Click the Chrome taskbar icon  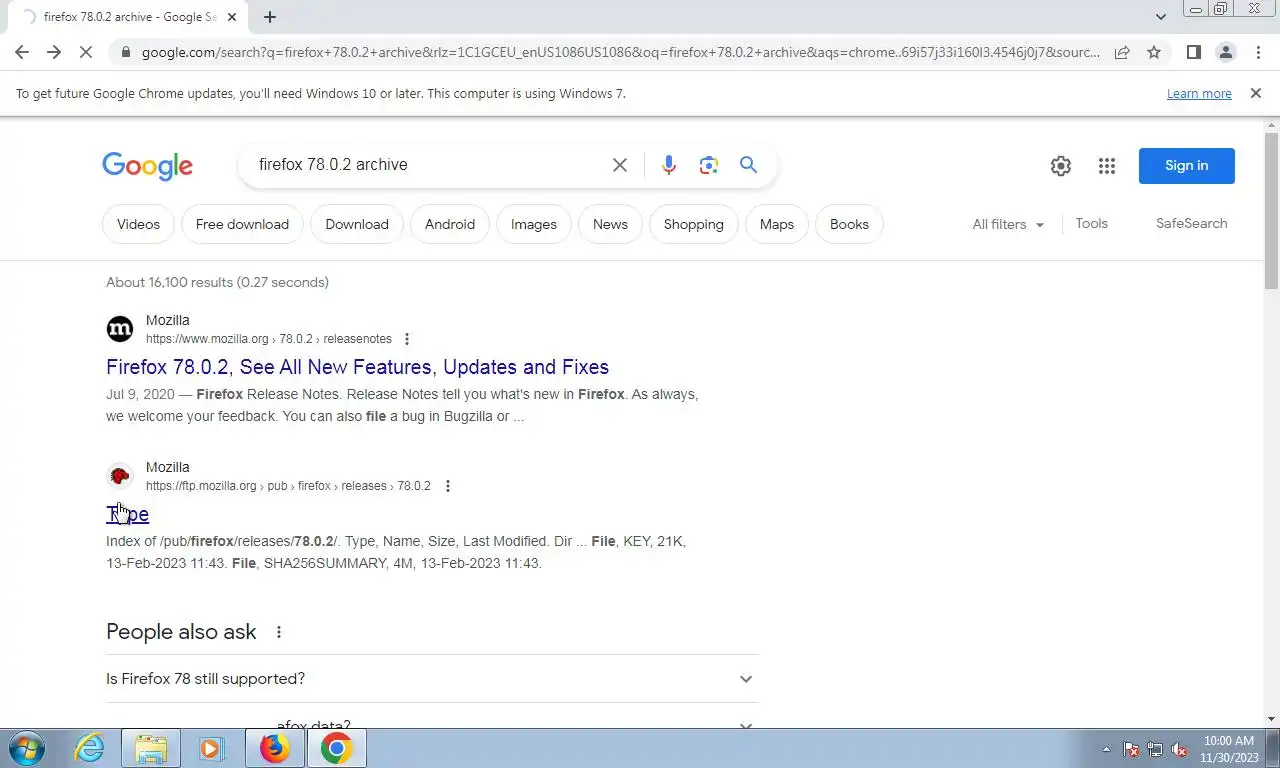(x=336, y=748)
